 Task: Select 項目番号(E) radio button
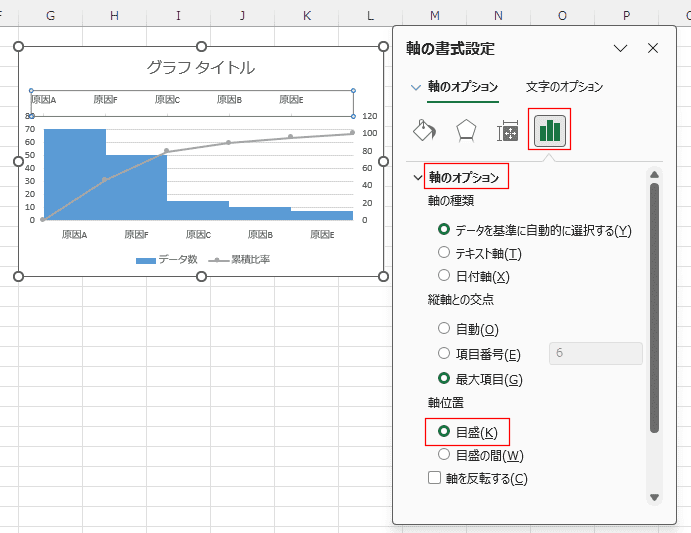(x=444, y=353)
